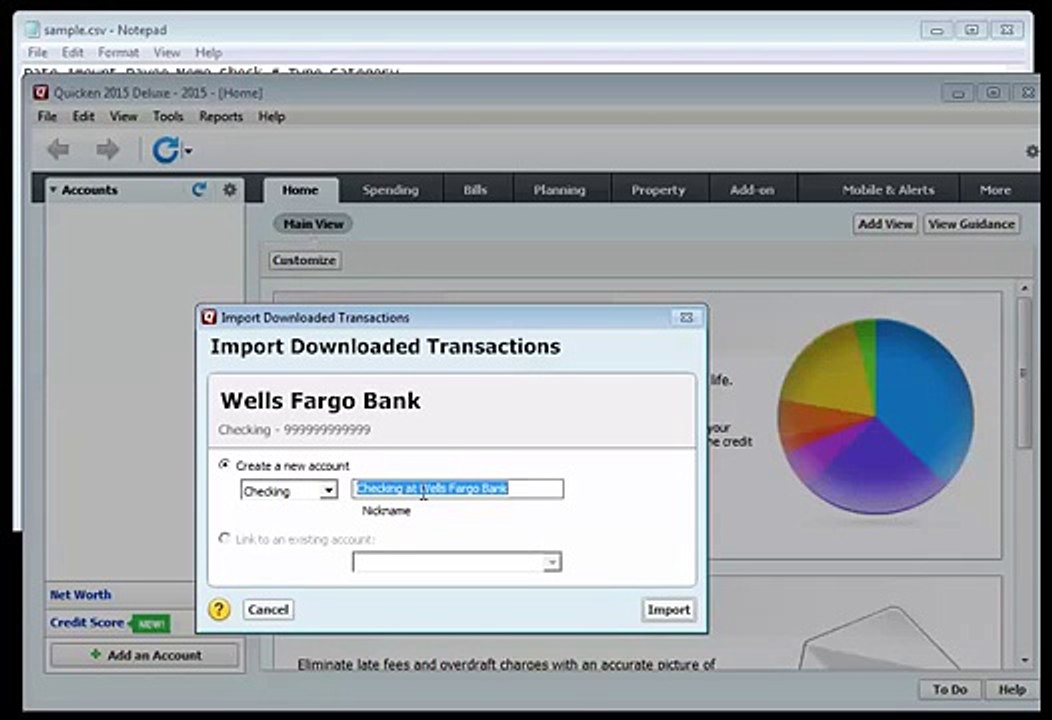Click the gear icon at toolbar right edge

tap(1033, 151)
